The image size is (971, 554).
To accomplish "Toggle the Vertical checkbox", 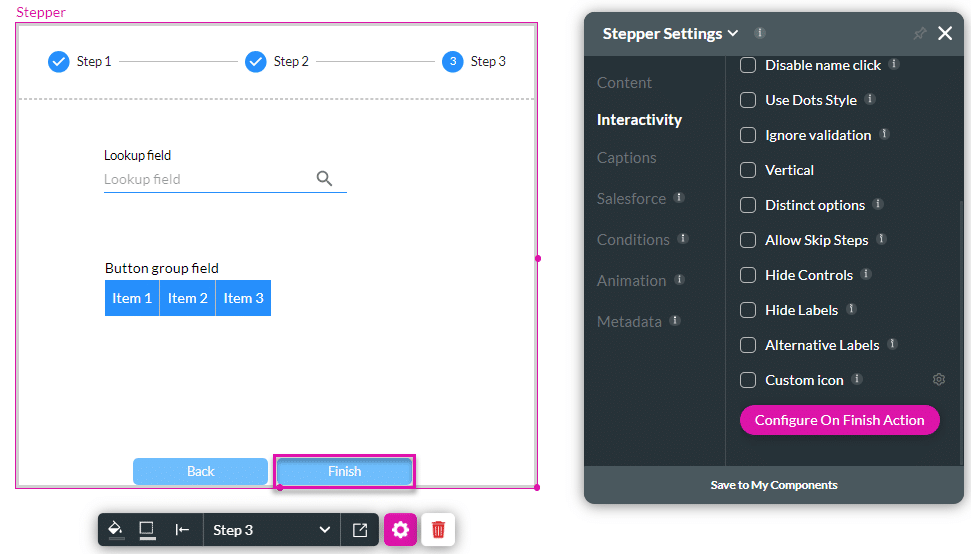I will (747, 170).
